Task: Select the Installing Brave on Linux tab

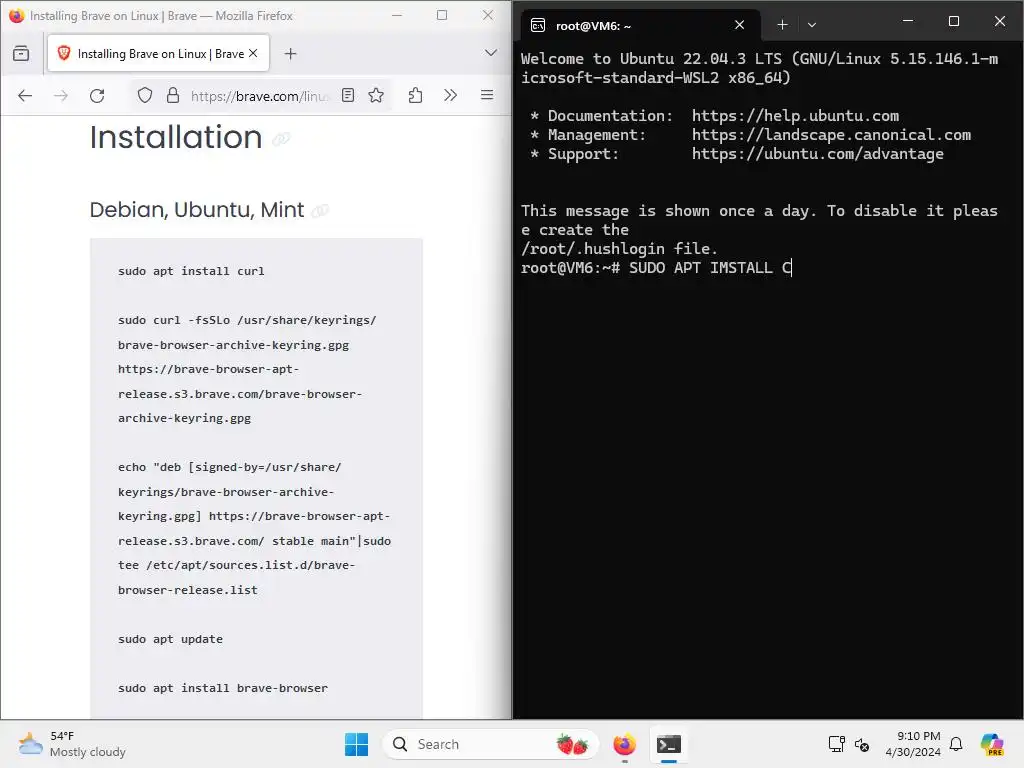Action: pyautogui.click(x=158, y=54)
